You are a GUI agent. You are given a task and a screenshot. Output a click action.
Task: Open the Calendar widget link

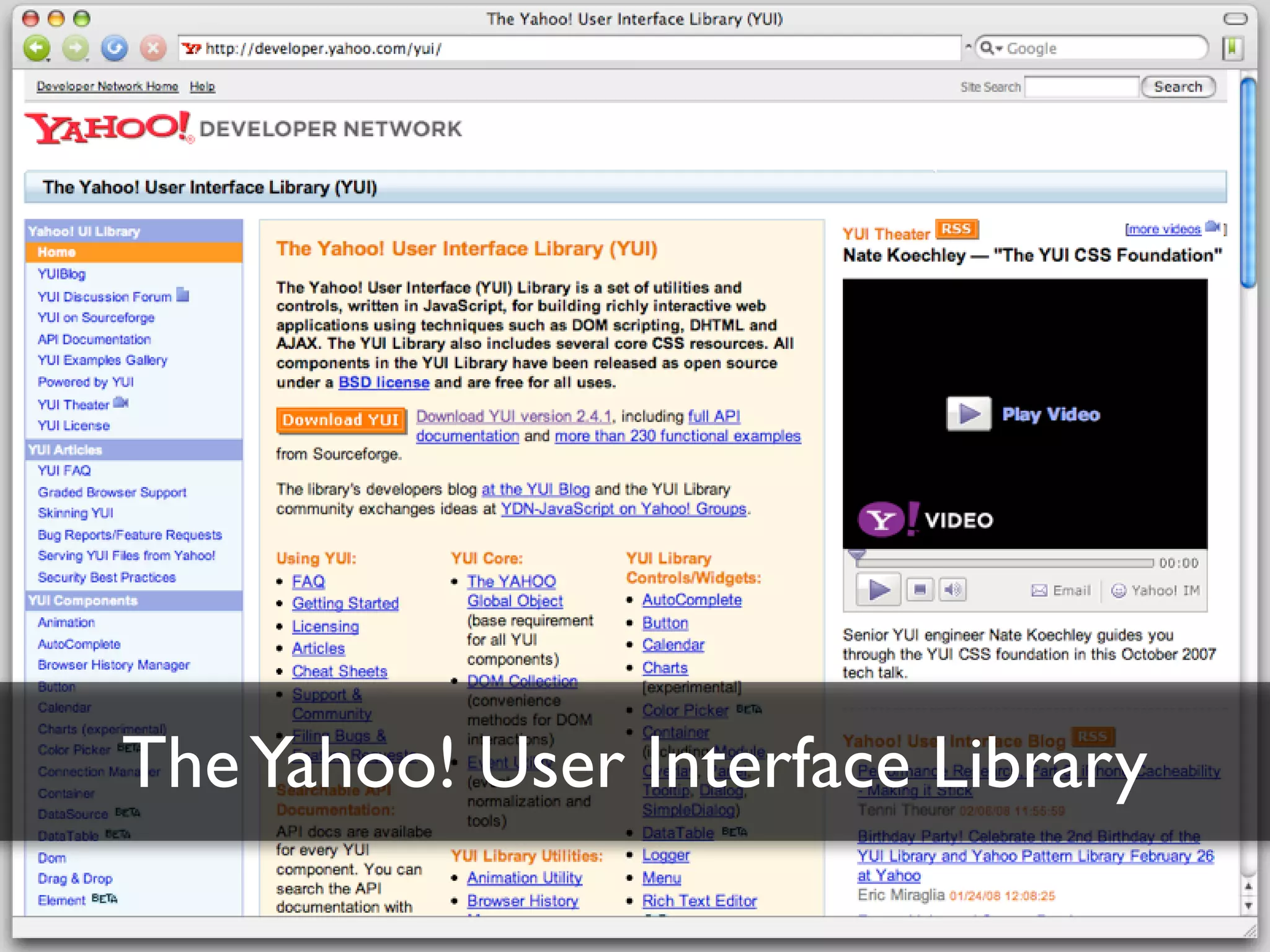pyautogui.click(x=673, y=645)
